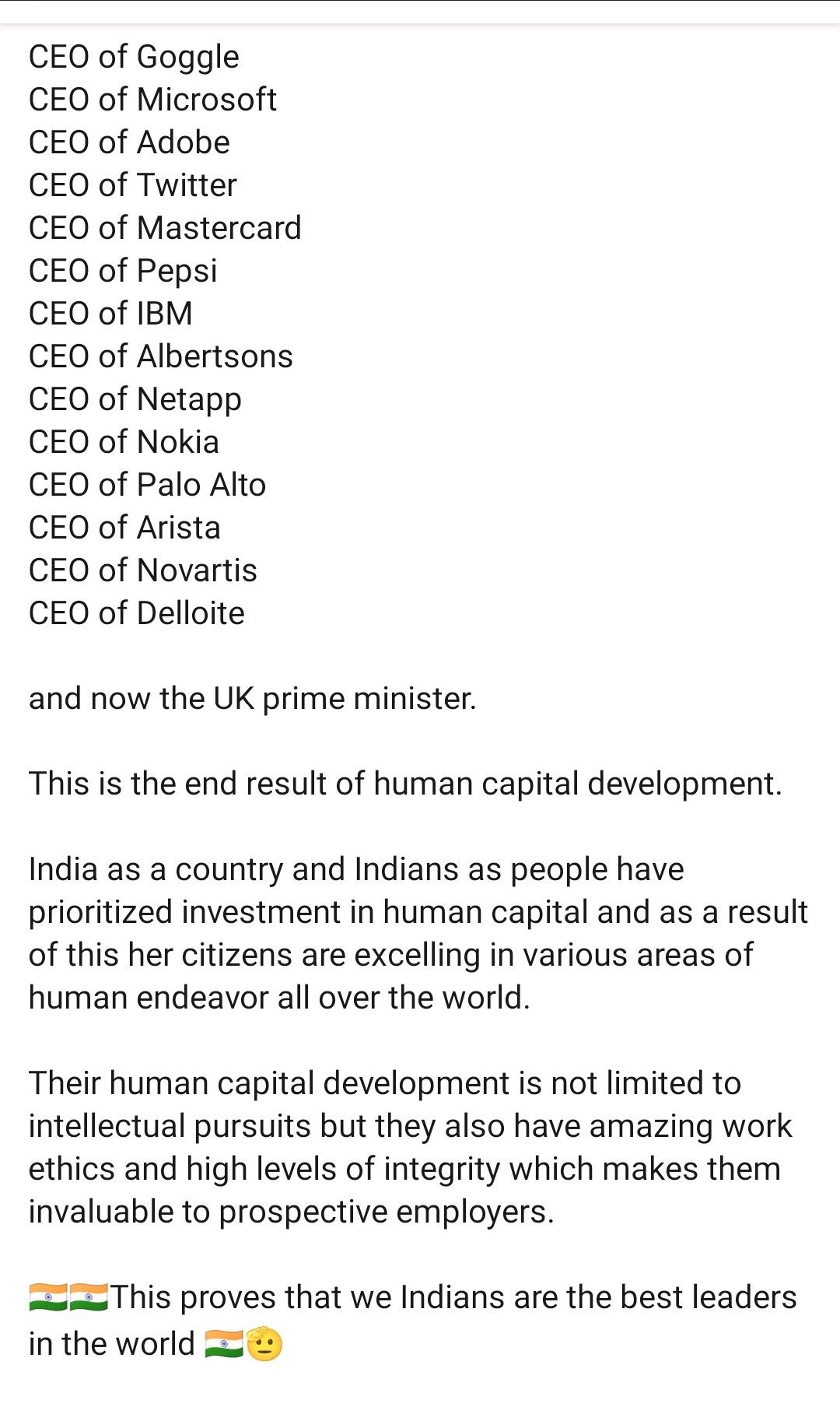Tap "CEO of Twitter" in the list
This screenshot has height=1407, width=840.
pyautogui.click(x=132, y=185)
